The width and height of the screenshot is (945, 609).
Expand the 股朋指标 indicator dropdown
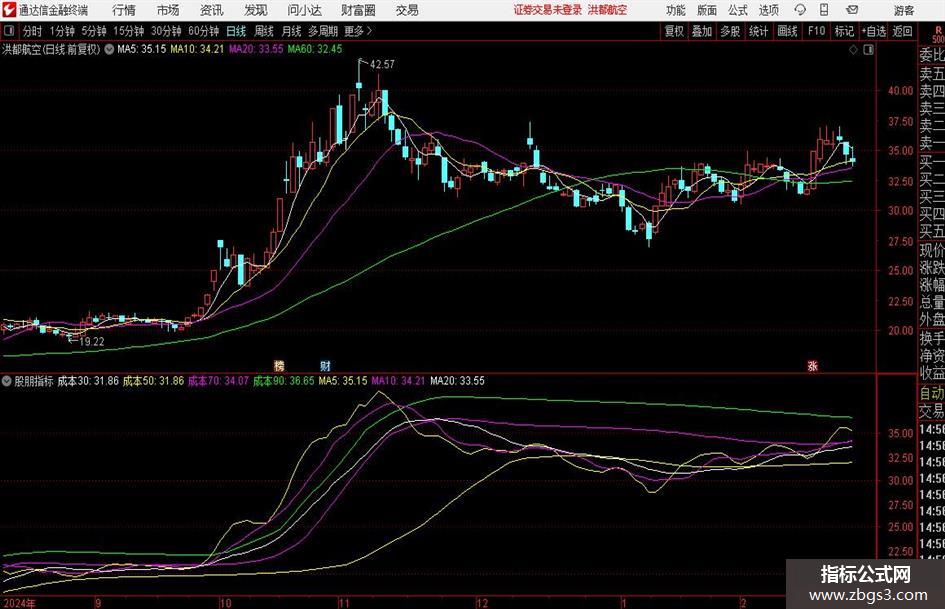click(7, 381)
